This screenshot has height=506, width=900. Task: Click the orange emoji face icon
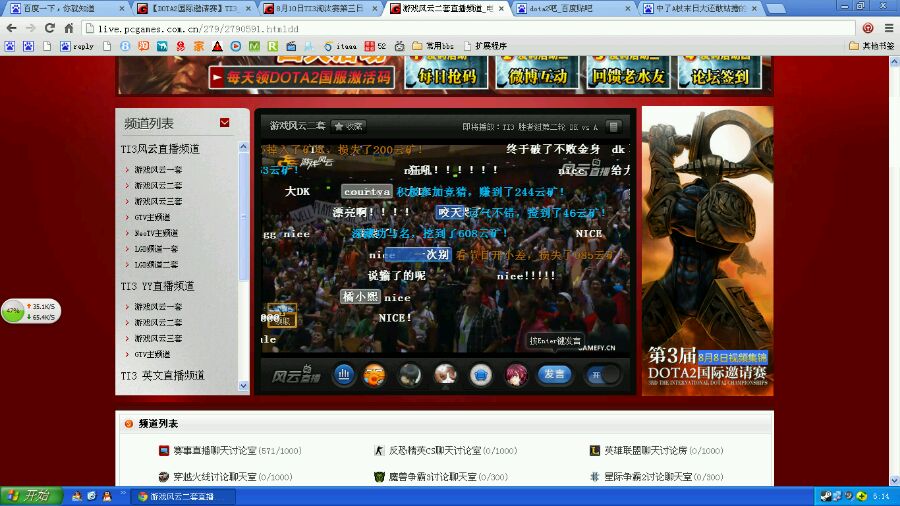[x=374, y=375]
